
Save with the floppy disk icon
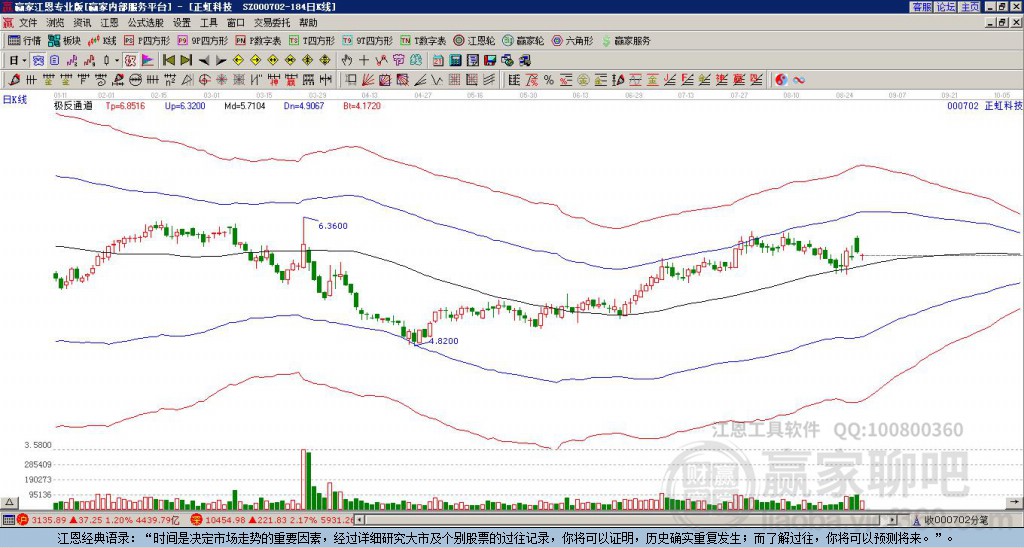(x=490, y=61)
